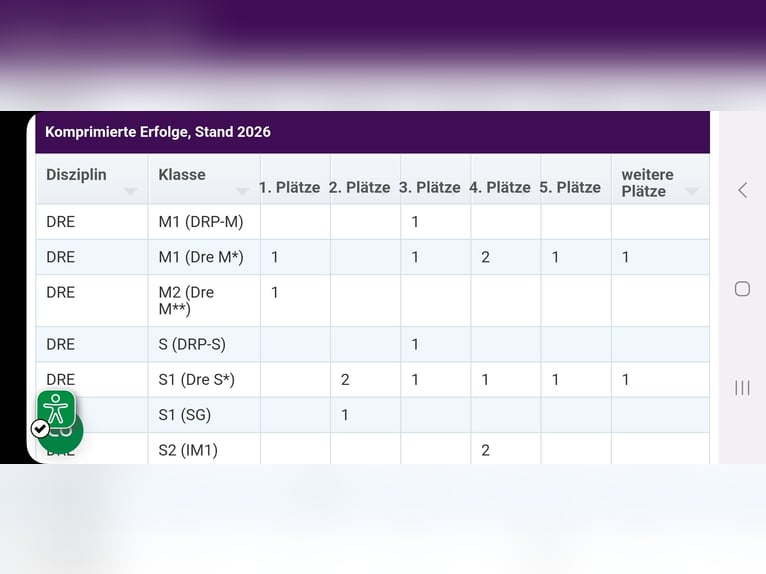The height and width of the screenshot is (574, 766).
Task: Sort by the 1. Plätze column header
Action: (x=290, y=187)
